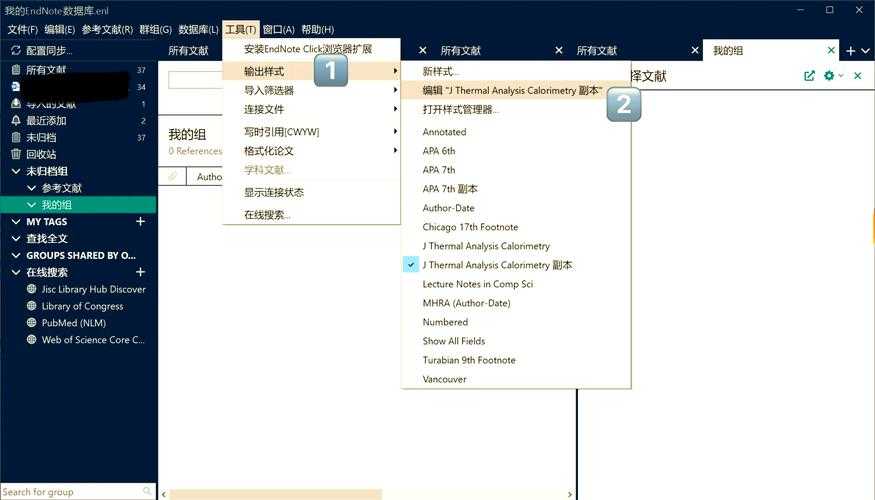This screenshot has width=875, height=500.
Task: Open the 群组(G) menu
Action: 155,30
